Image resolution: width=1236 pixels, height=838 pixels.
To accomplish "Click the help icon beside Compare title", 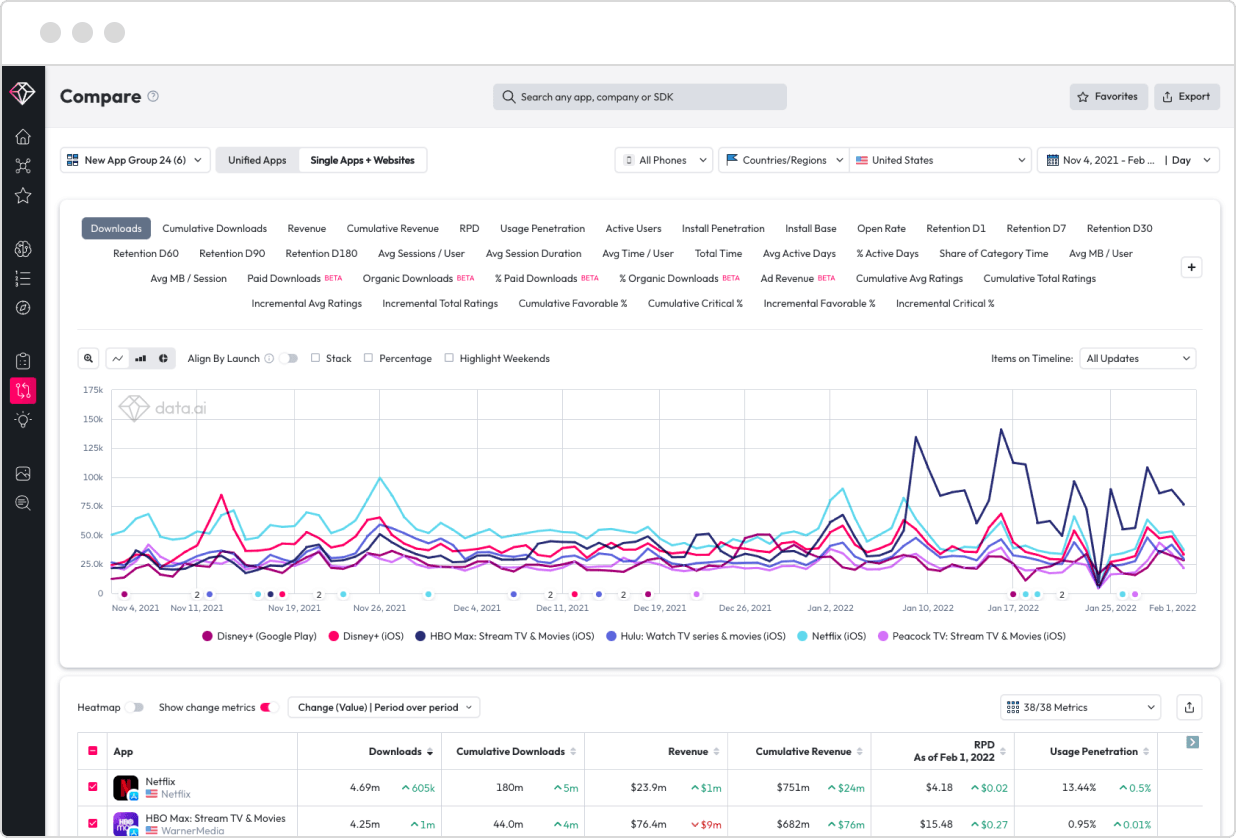I will pos(153,97).
